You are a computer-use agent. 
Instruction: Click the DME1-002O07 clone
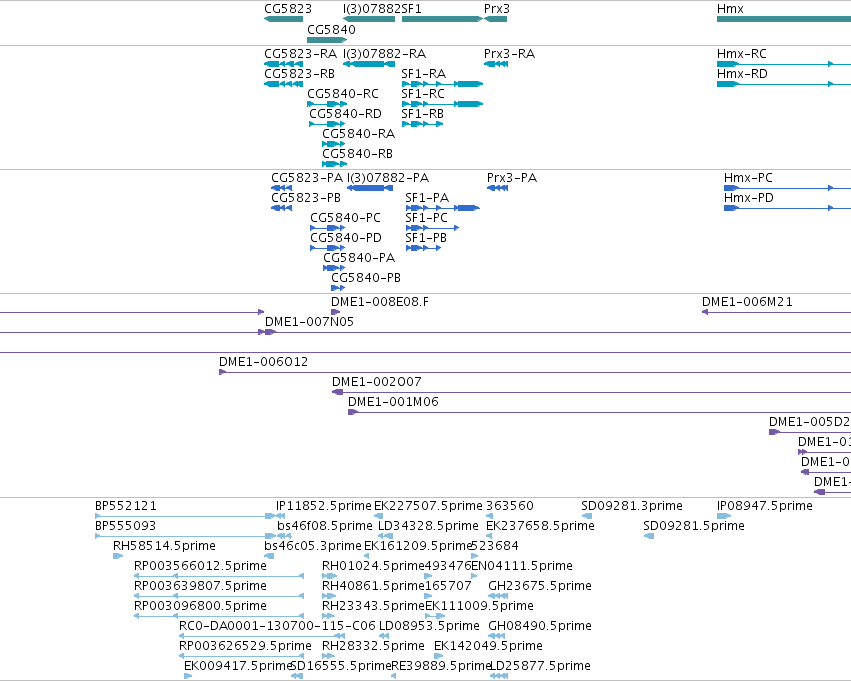tap(592, 392)
